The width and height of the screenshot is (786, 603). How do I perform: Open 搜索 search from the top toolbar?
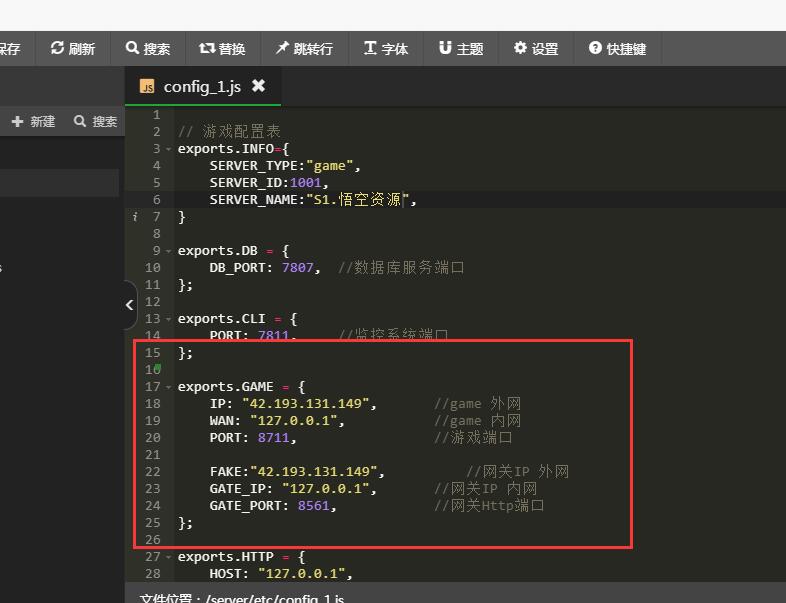[x=147, y=48]
